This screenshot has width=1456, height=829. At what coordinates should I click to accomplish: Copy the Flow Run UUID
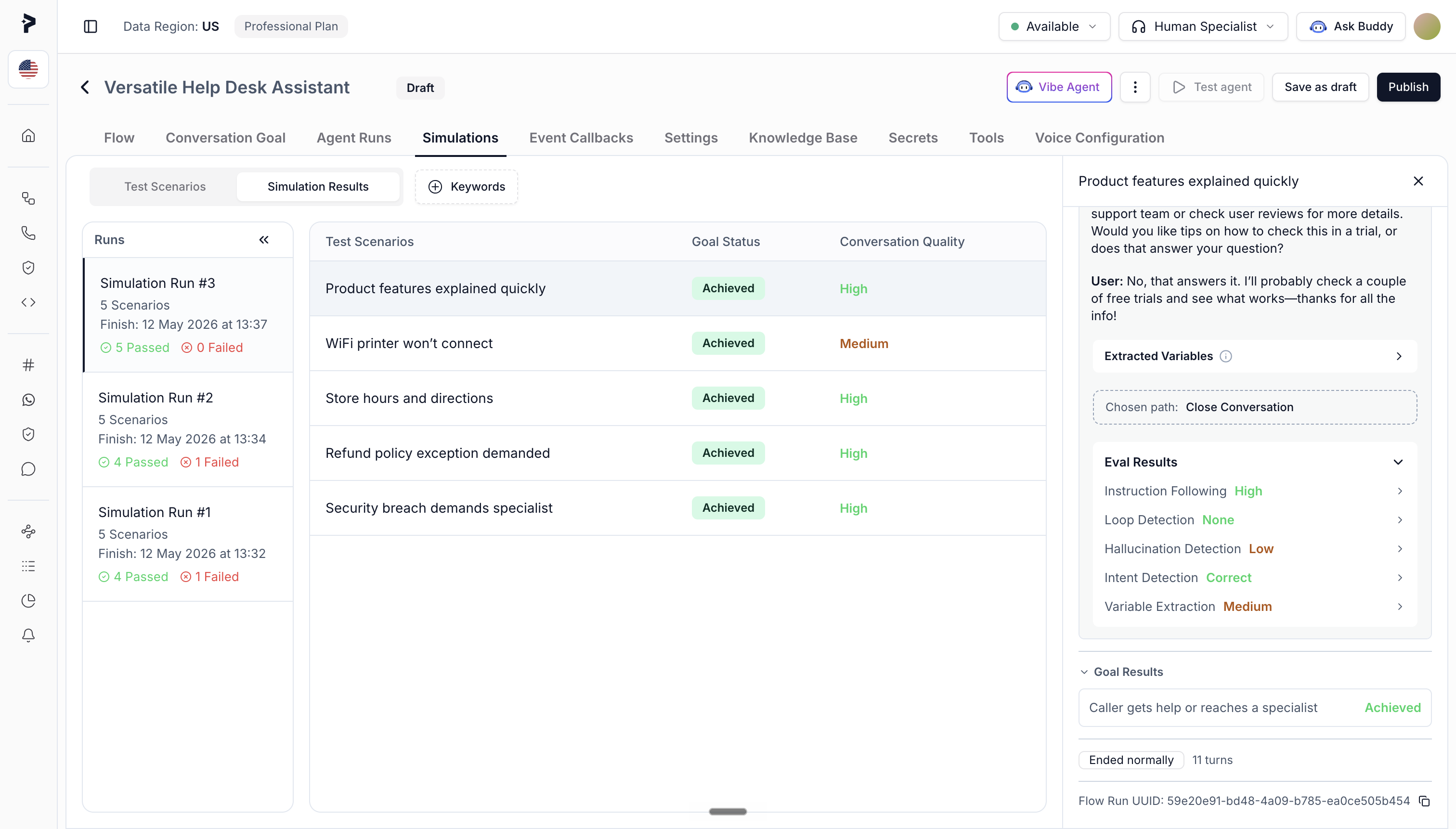(x=1424, y=801)
